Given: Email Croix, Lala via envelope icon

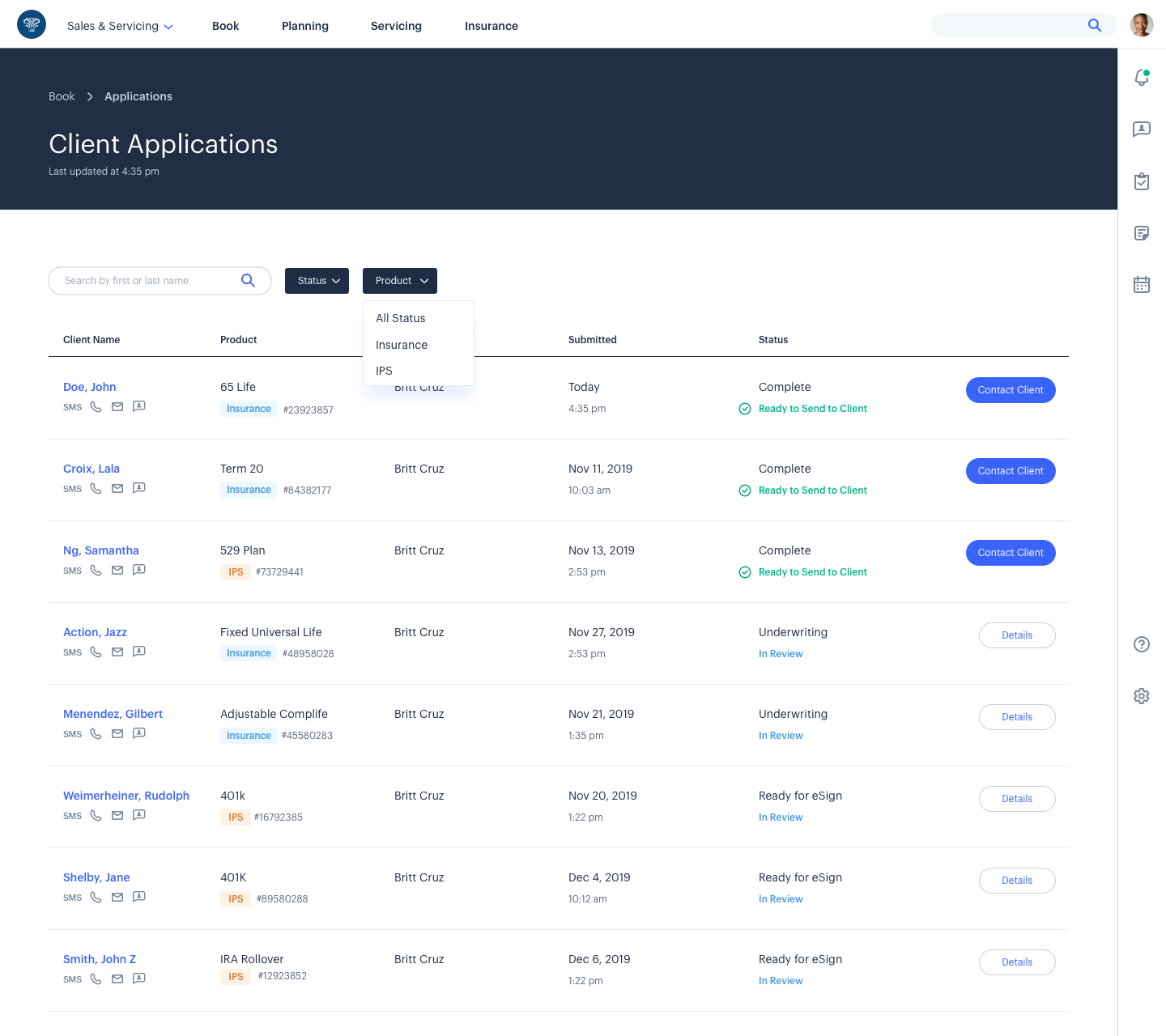Looking at the screenshot, I should 117,488.
